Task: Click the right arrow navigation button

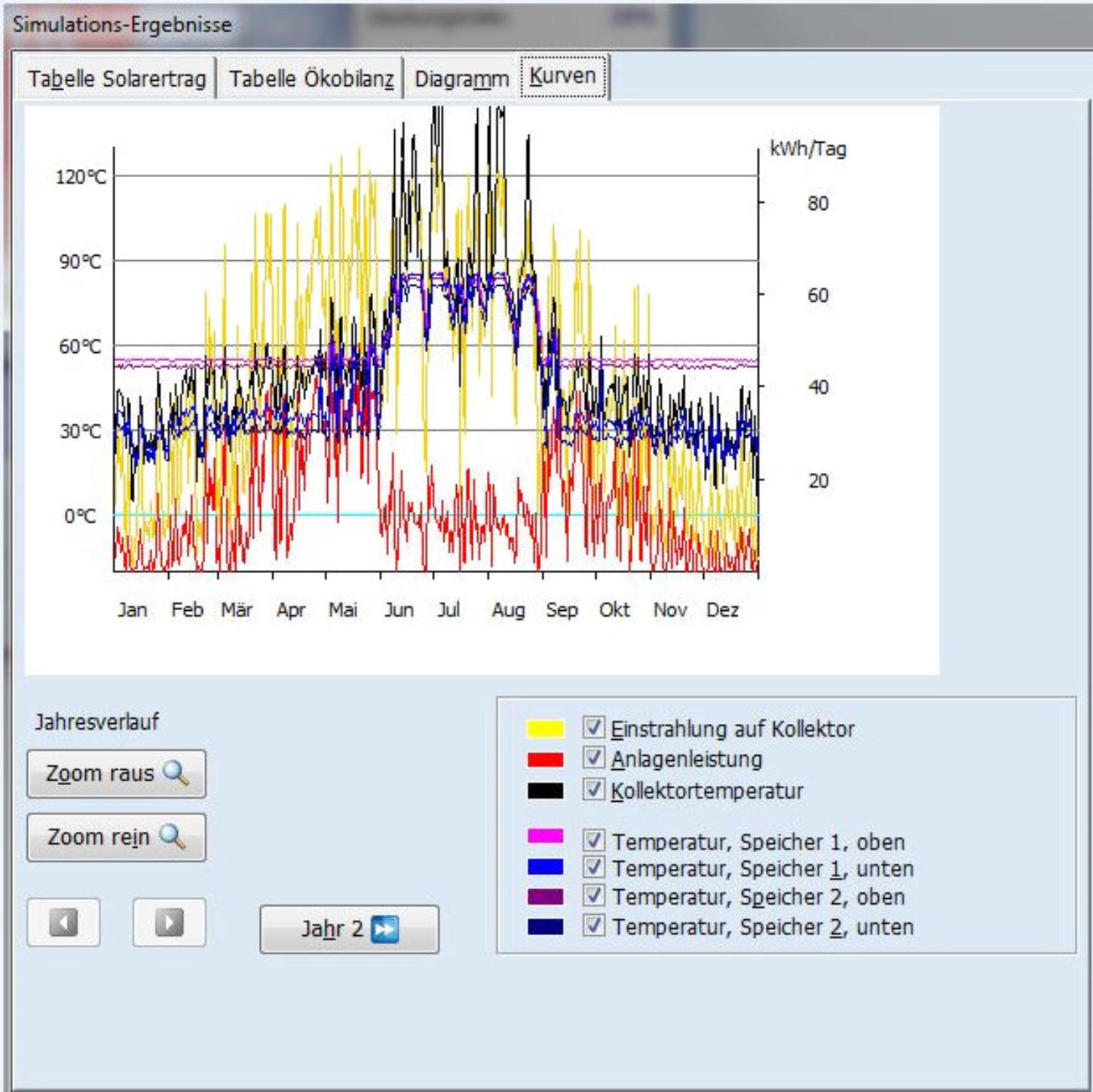Action: tap(169, 922)
